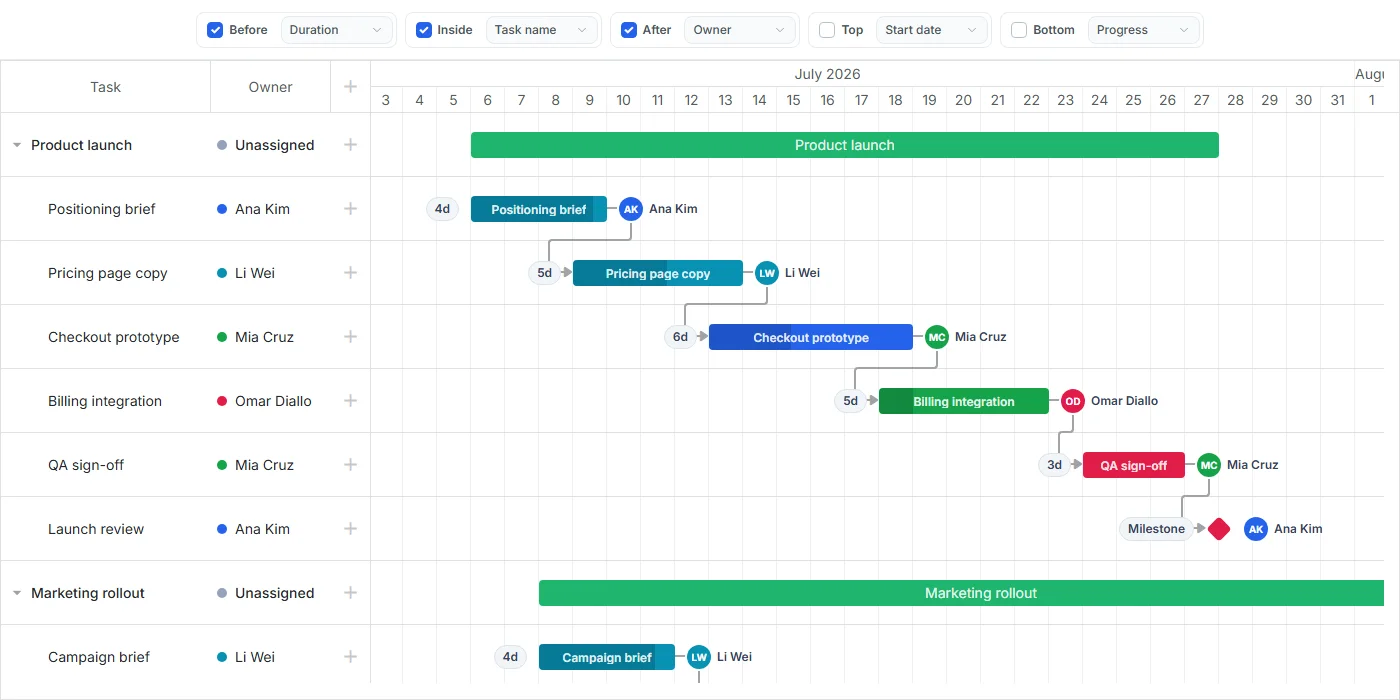Select Launch review in the task list
The image size is (1400, 700).
click(96, 529)
